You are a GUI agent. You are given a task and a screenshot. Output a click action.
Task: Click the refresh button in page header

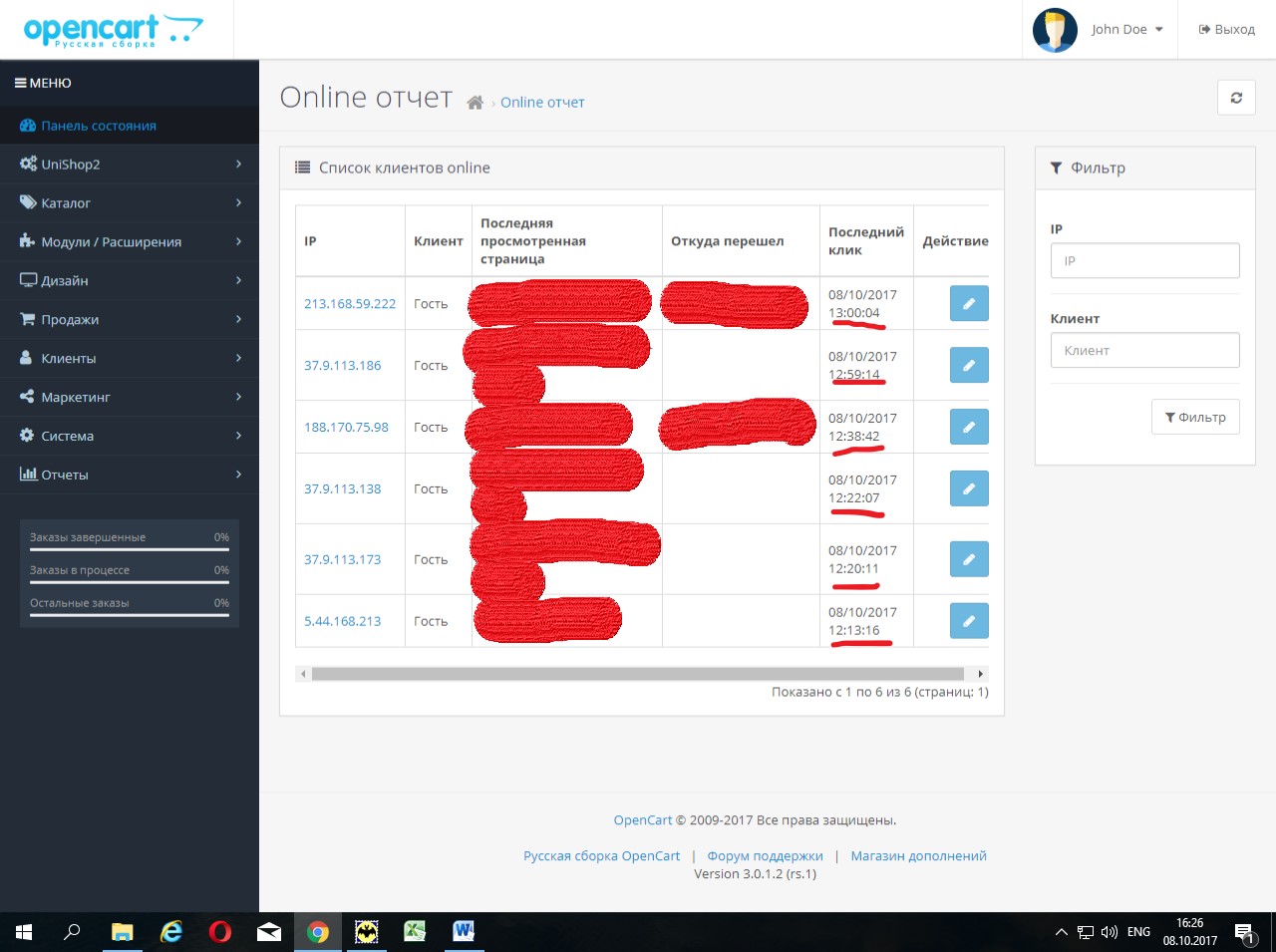[x=1236, y=98]
